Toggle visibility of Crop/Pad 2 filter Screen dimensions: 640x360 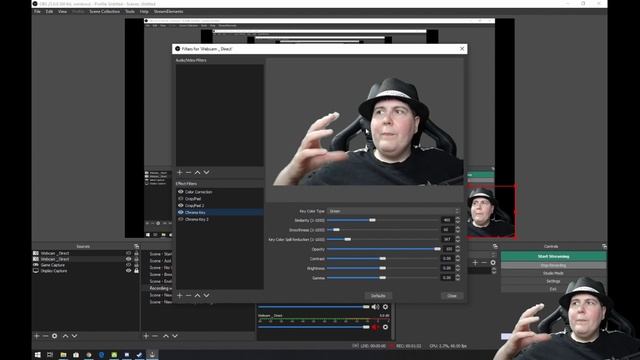[180, 205]
